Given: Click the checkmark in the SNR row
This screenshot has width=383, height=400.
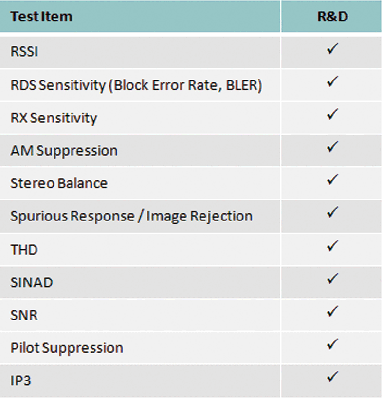Looking at the screenshot, I should coord(332,312).
